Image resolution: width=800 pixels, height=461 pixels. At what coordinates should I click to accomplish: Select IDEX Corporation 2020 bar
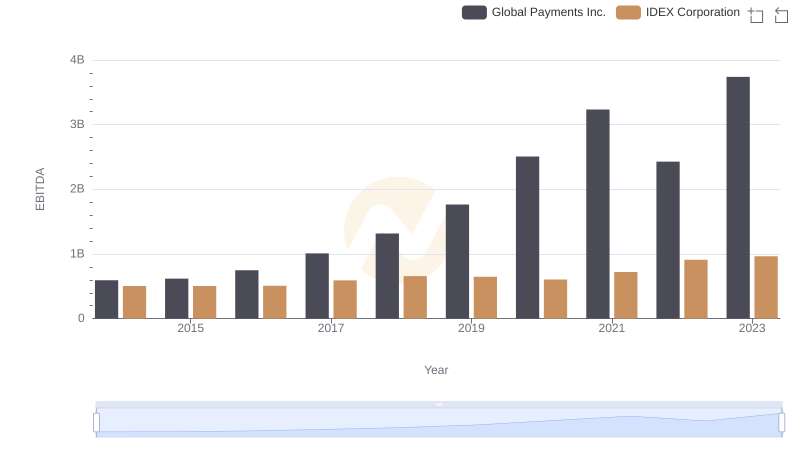click(x=556, y=299)
